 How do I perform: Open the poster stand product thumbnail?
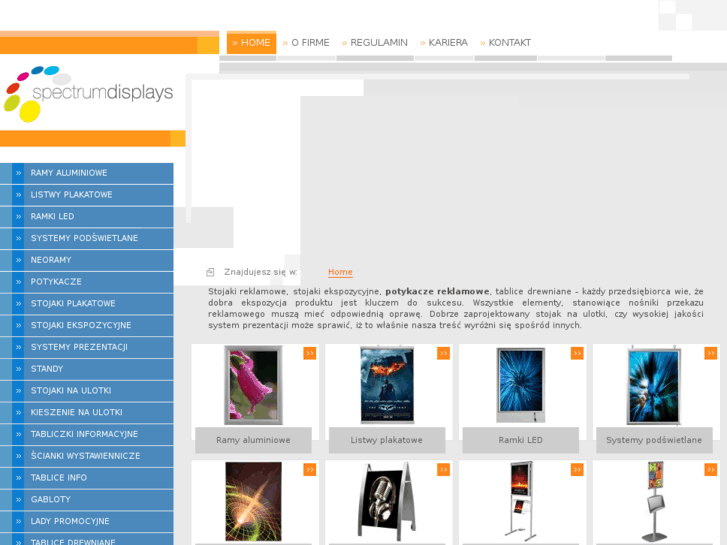point(520,501)
